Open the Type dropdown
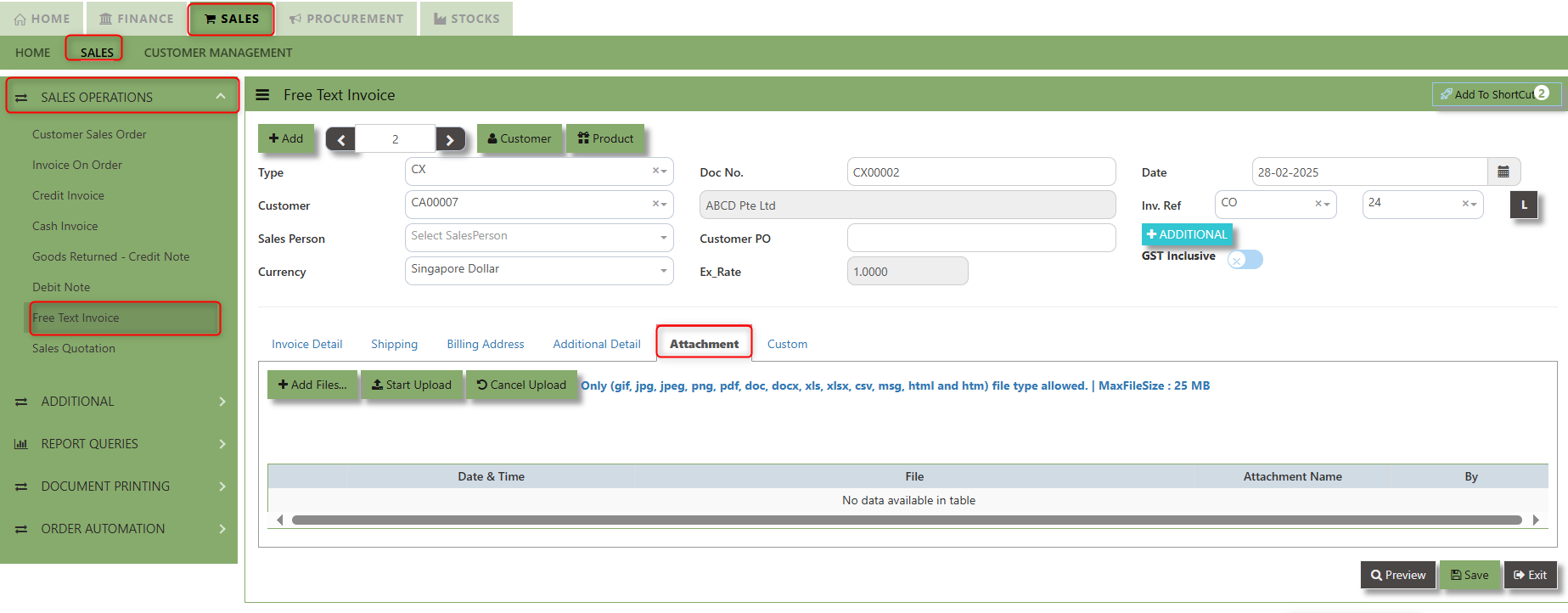The height and width of the screenshot is (613, 1568). point(664,172)
